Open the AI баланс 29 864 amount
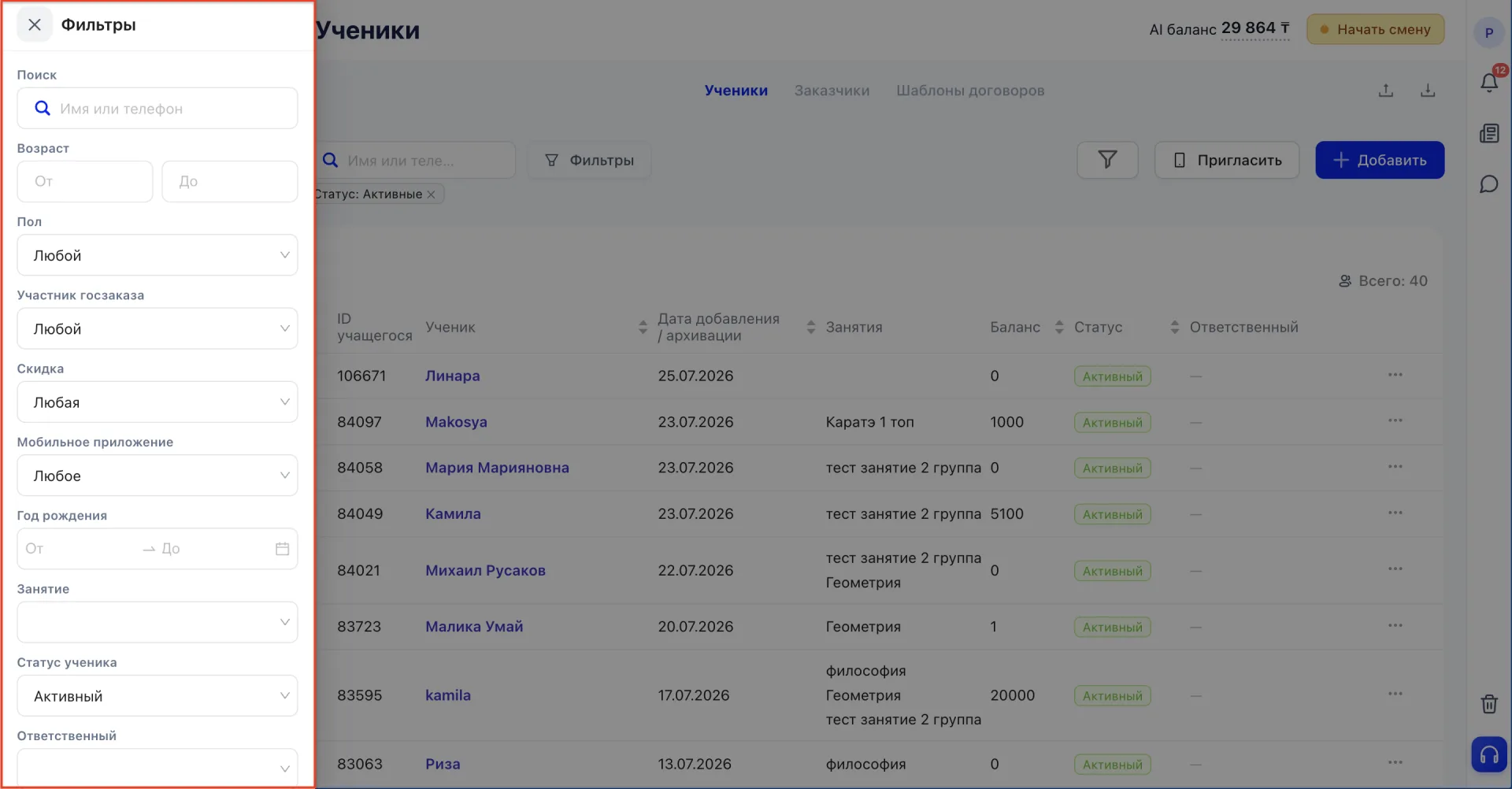The height and width of the screenshot is (789, 1512). coord(1255,28)
